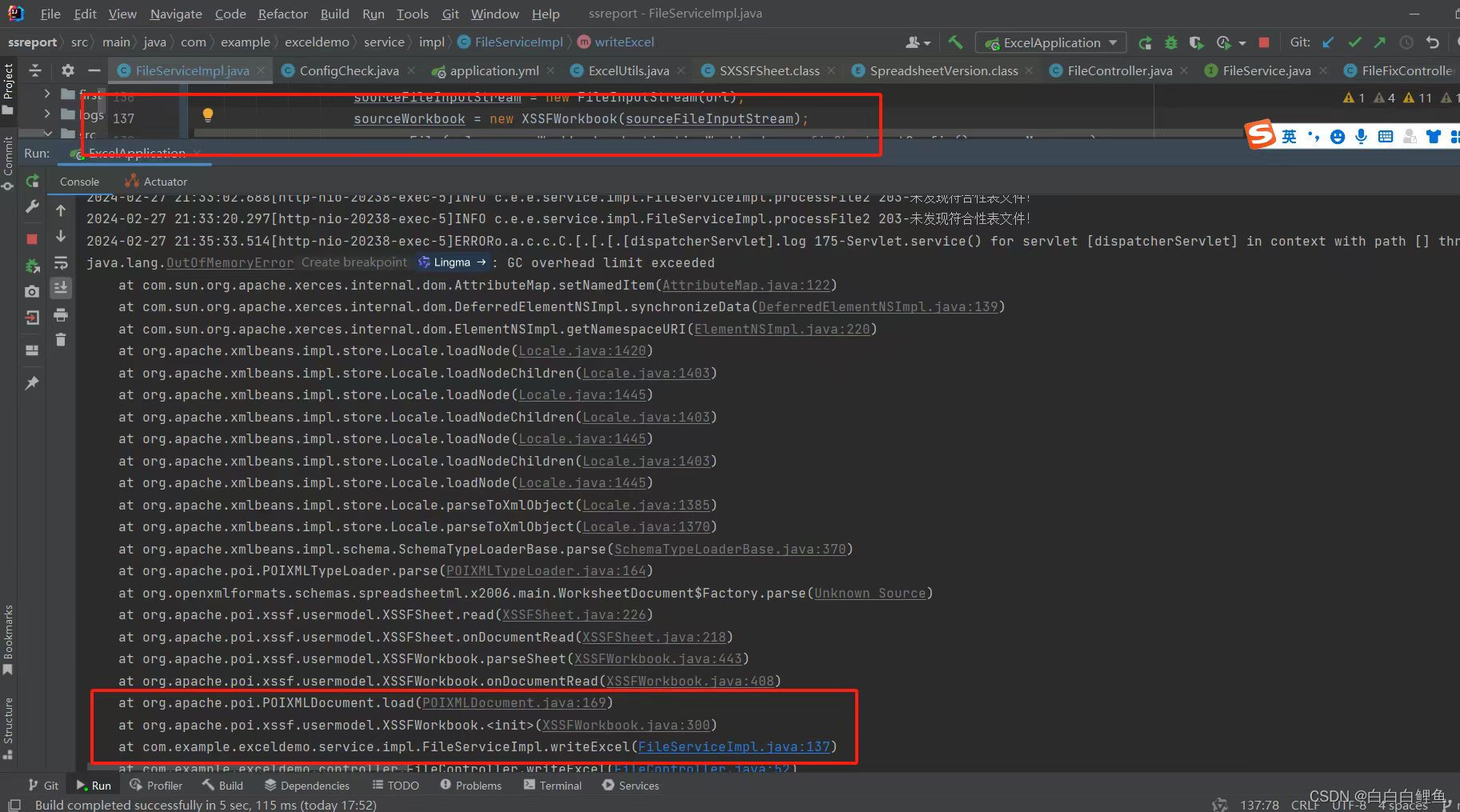The width and height of the screenshot is (1460, 812).
Task: Open the Lingma suggestion dropdown arrow
Action: click(481, 262)
